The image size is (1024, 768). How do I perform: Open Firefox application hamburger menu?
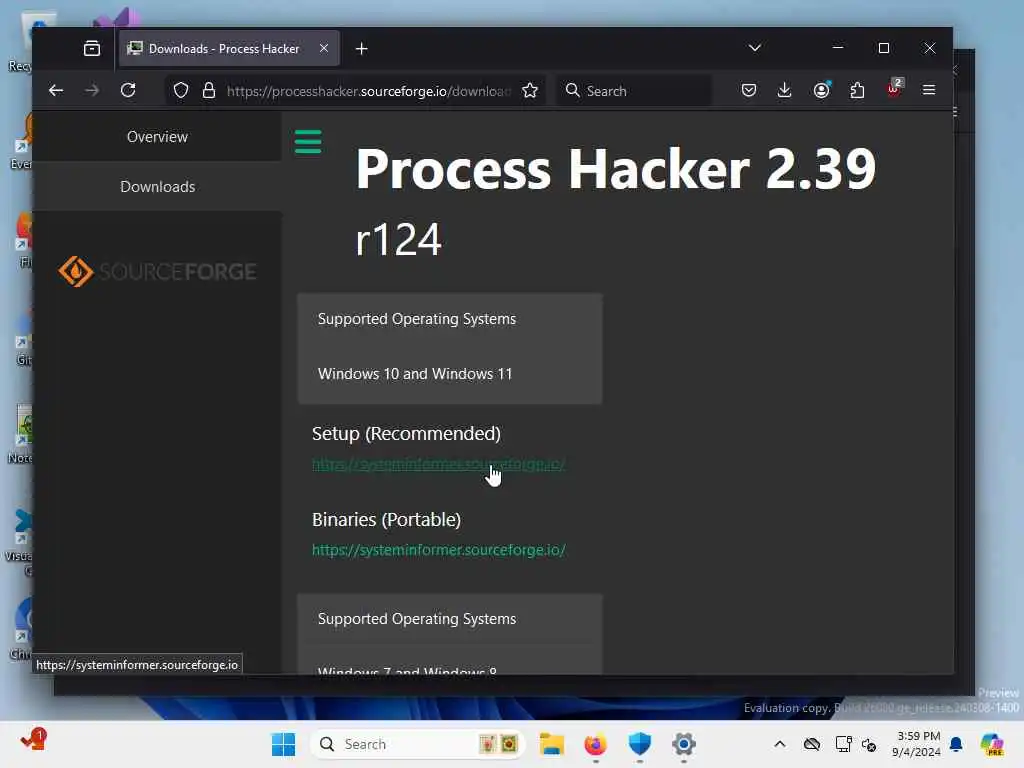pyautogui.click(x=929, y=90)
